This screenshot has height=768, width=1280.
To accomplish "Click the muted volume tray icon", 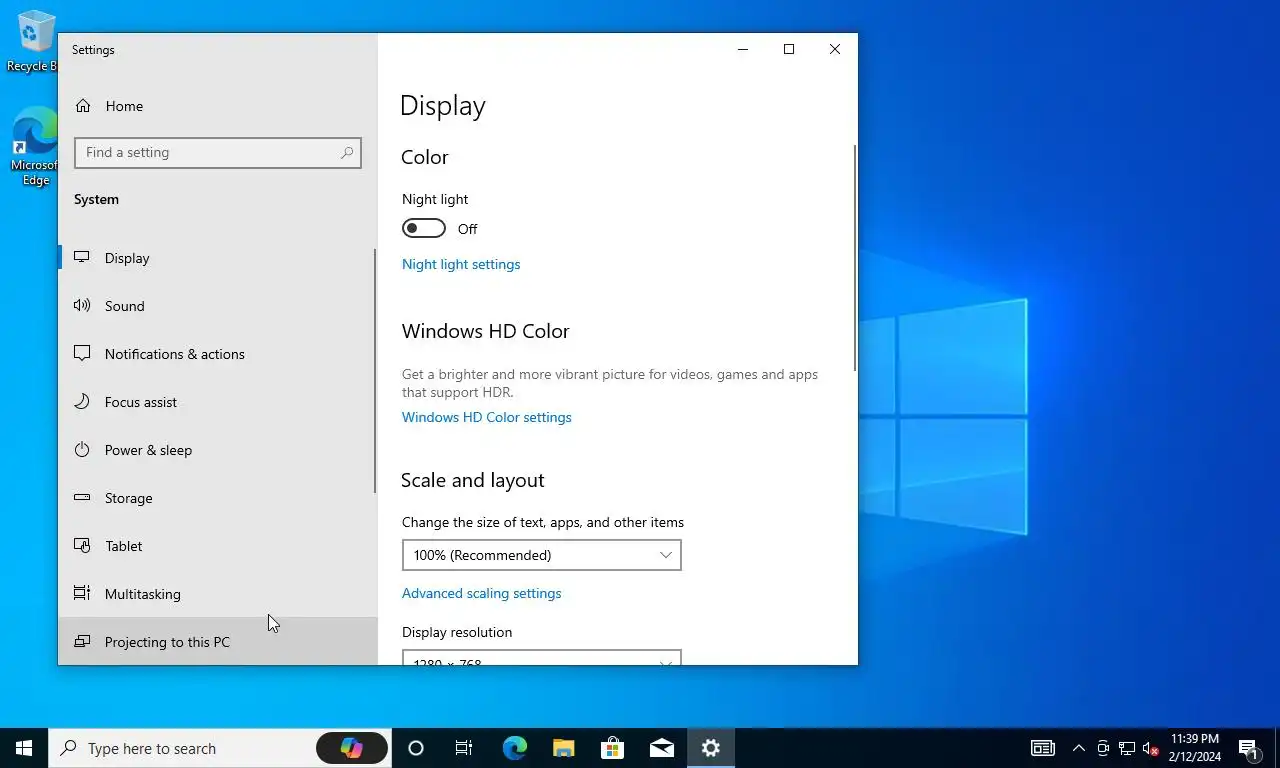I will coord(1150,748).
